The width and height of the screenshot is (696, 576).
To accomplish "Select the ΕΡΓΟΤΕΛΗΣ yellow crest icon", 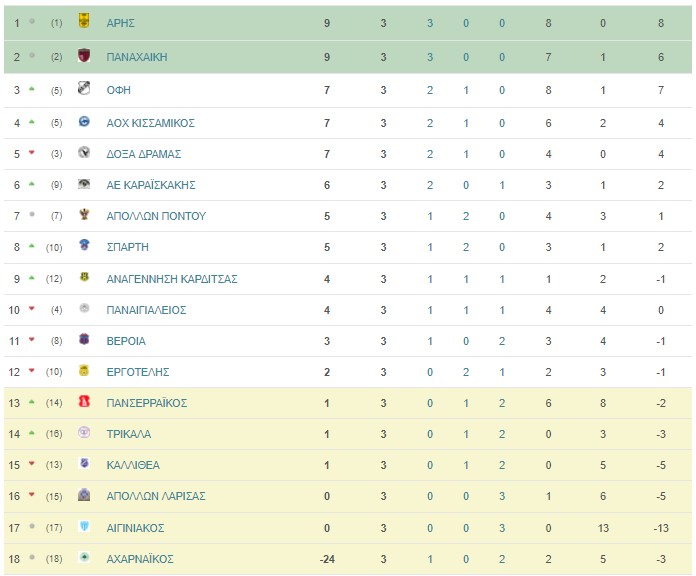I will pos(84,370).
